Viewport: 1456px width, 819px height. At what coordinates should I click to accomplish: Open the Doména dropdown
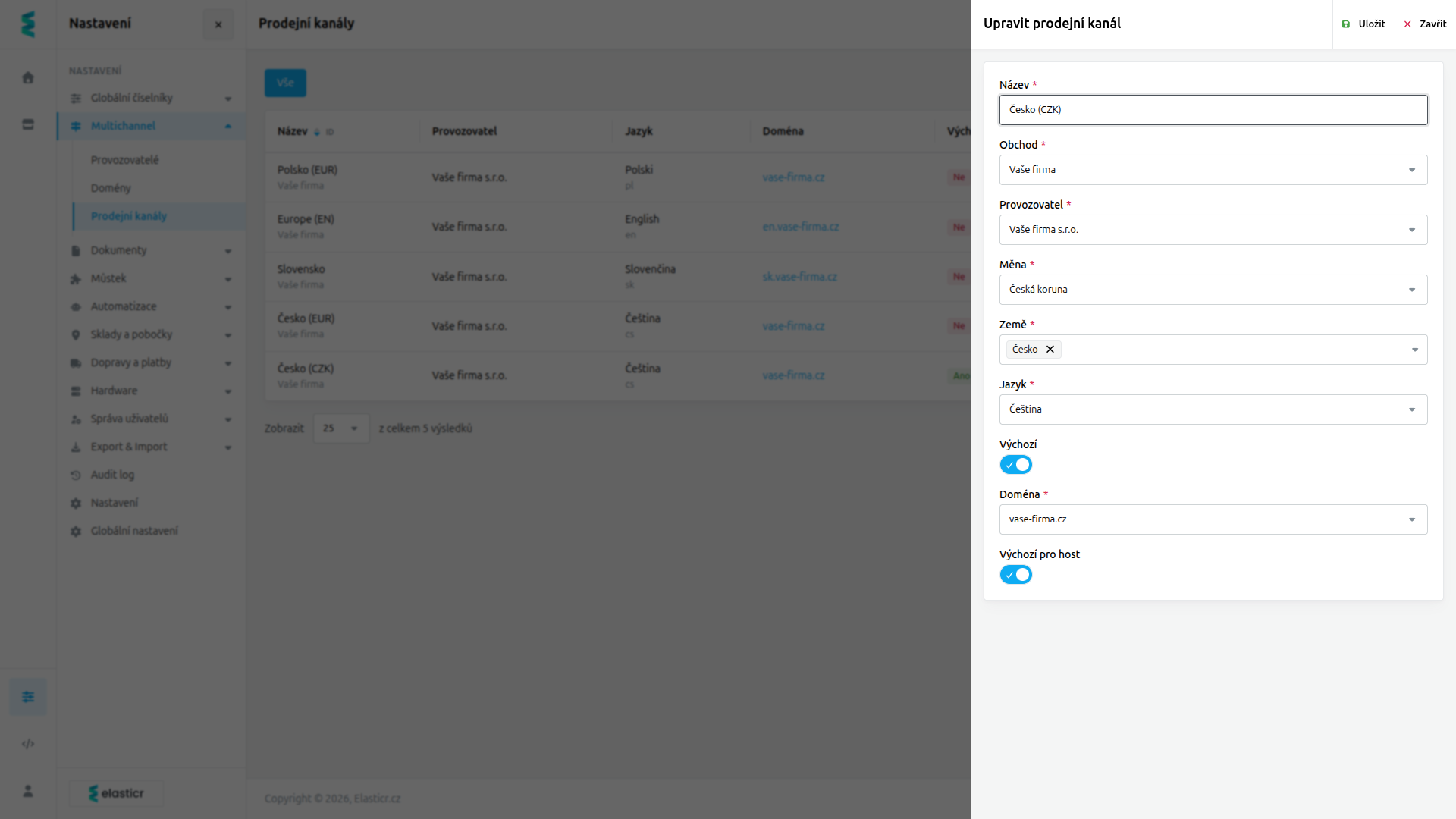click(x=1213, y=519)
